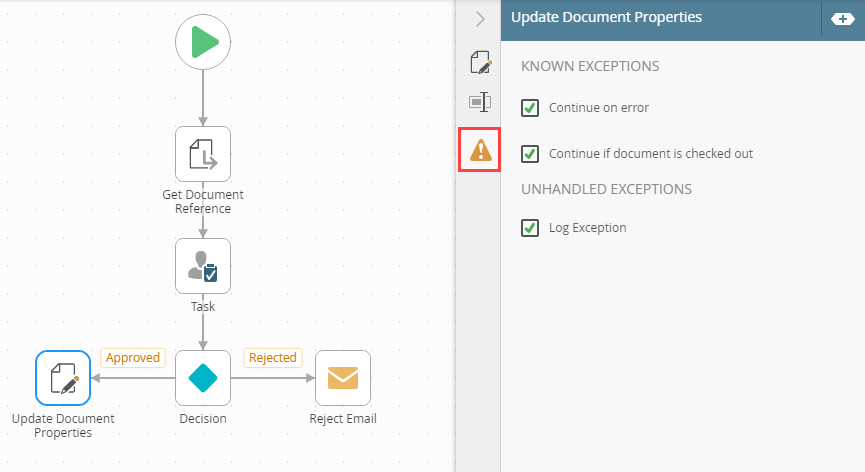Select the Decision diamond node

pyautogui.click(x=203, y=378)
